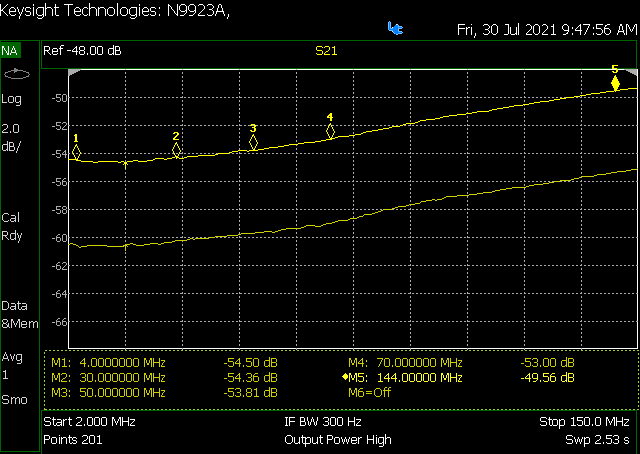Click the Ref -48.00 dB value

(x=82, y=51)
